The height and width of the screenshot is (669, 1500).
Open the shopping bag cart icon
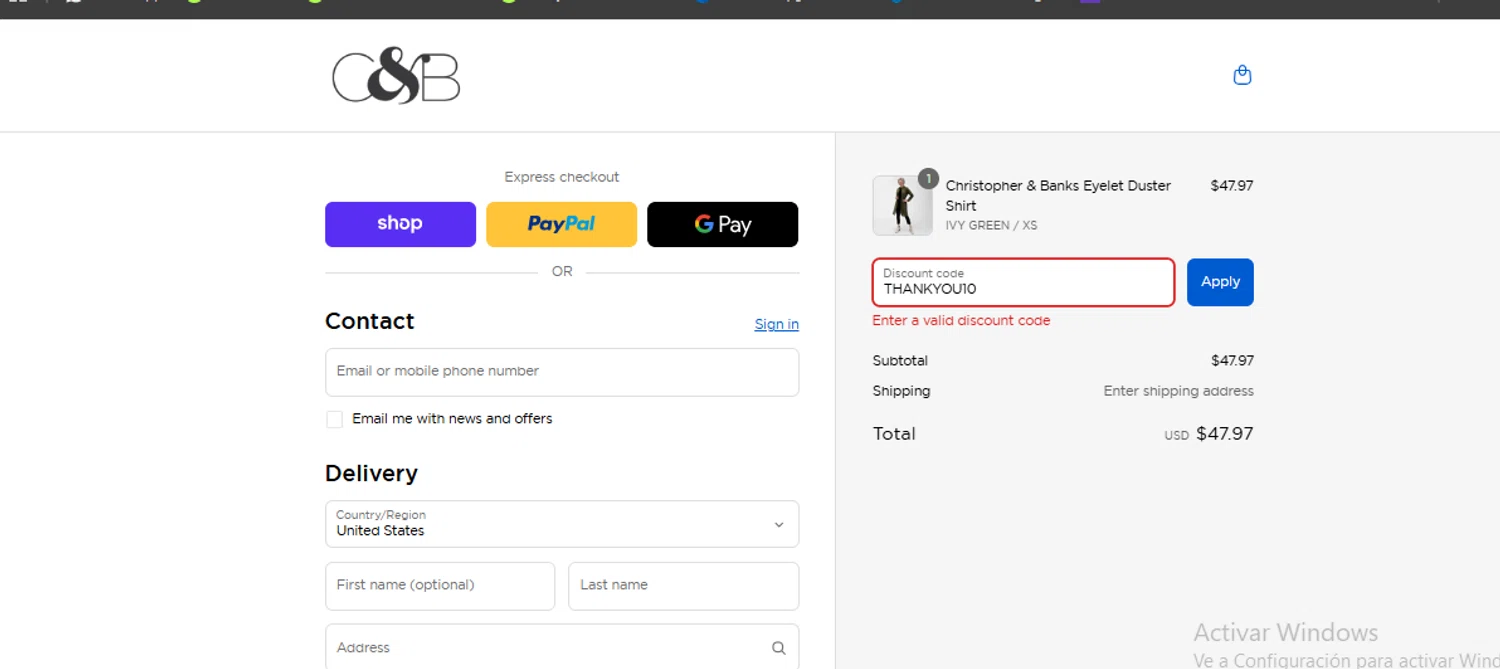click(1242, 75)
